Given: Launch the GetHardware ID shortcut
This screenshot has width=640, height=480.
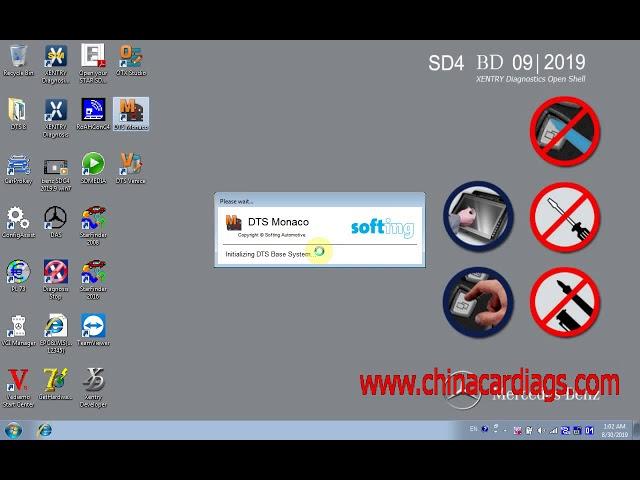Looking at the screenshot, I should point(56,384).
